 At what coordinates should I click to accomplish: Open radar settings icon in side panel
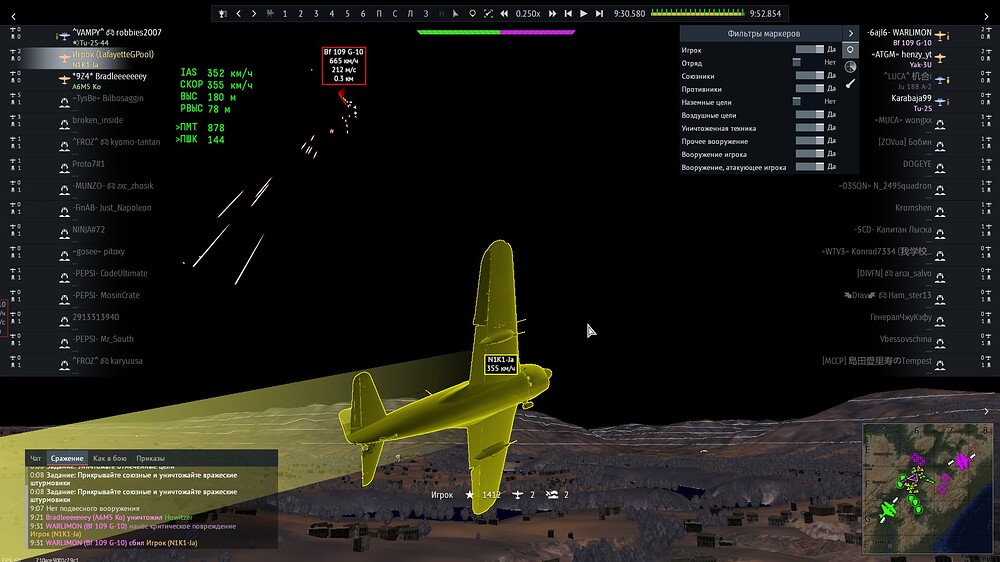850,66
